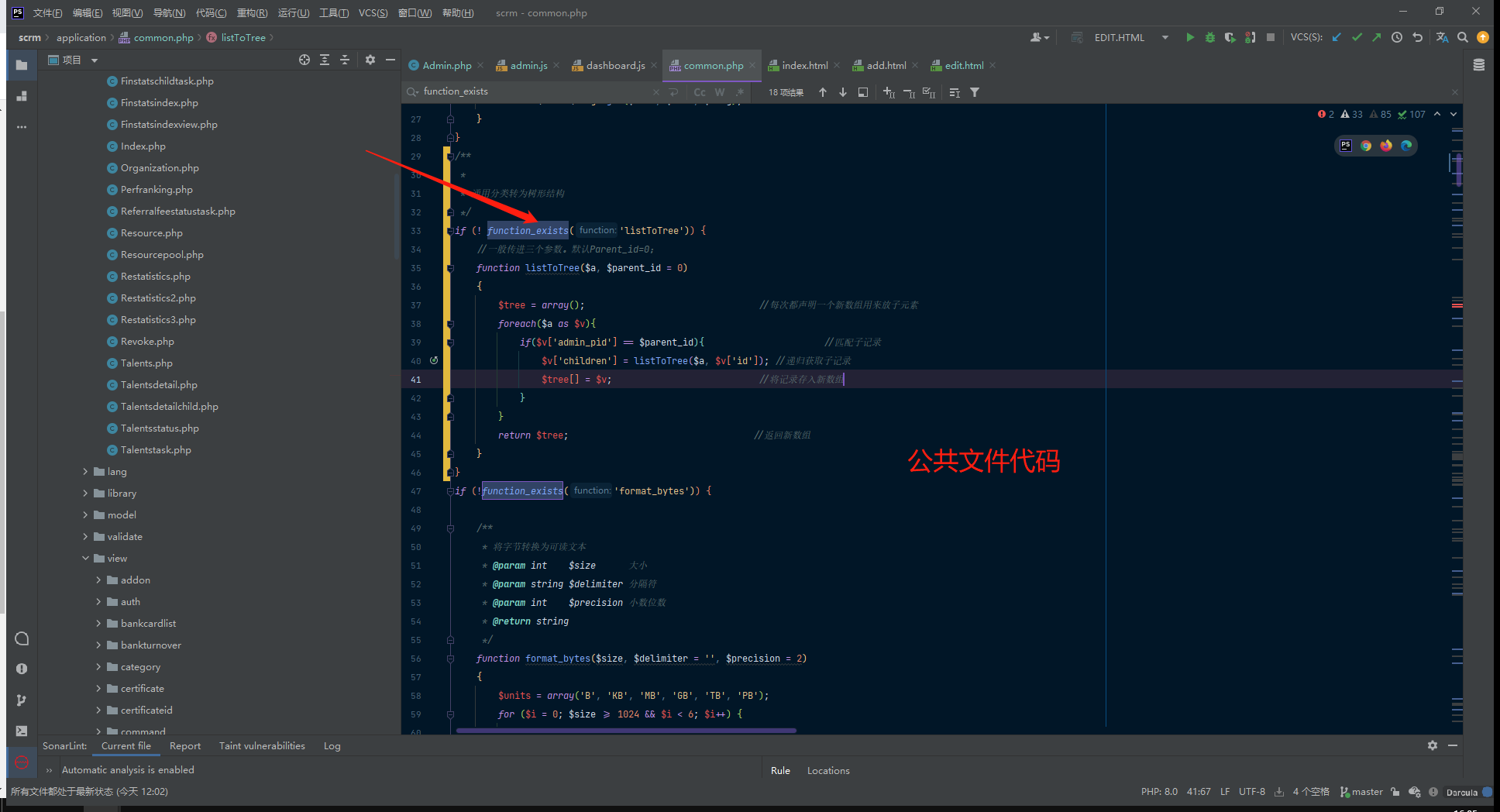
Task: Commit changes with the green checkmark
Action: pos(1357,37)
